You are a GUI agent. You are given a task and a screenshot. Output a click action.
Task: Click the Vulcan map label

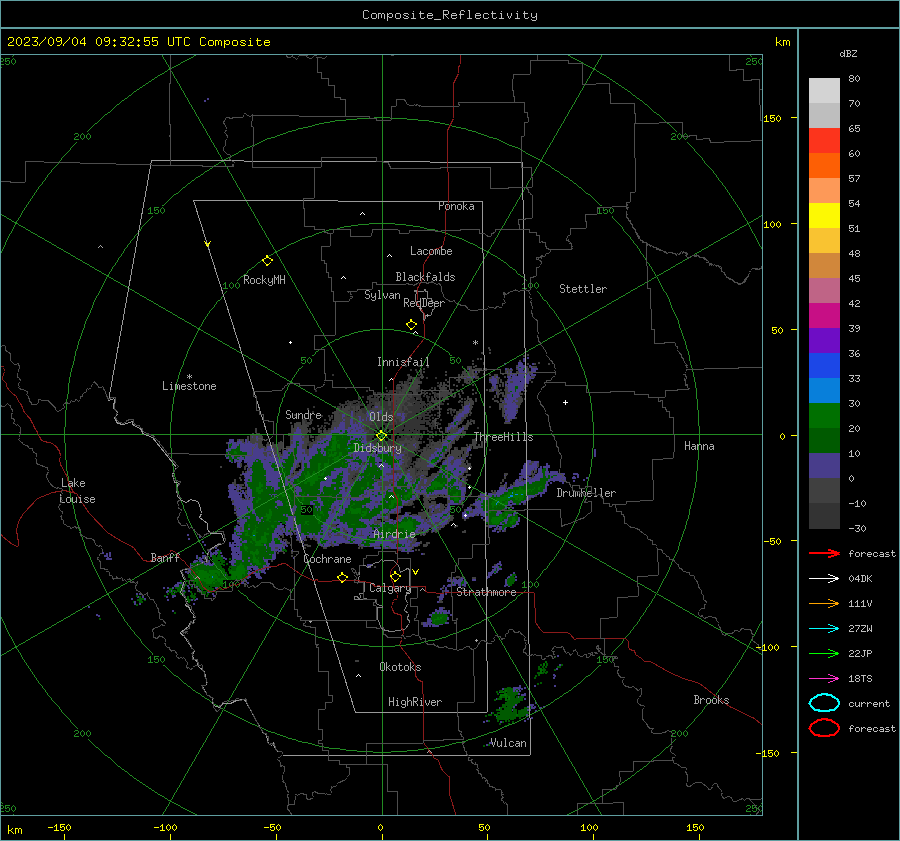coord(508,743)
